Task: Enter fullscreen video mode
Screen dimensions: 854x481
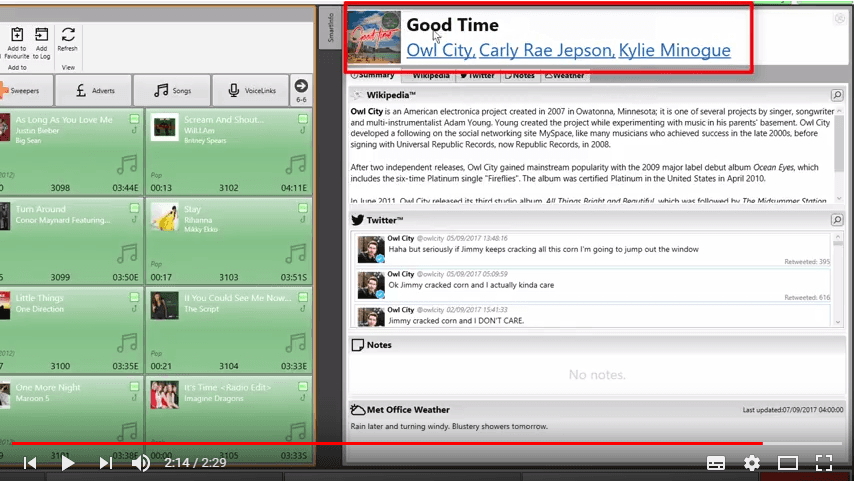Action: [824, 463]
